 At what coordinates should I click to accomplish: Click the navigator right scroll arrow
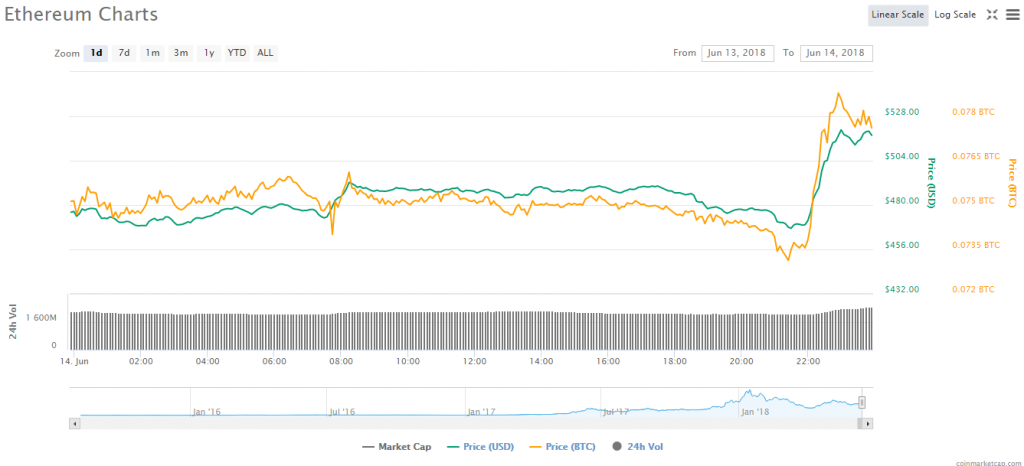(x=868, y=424)
